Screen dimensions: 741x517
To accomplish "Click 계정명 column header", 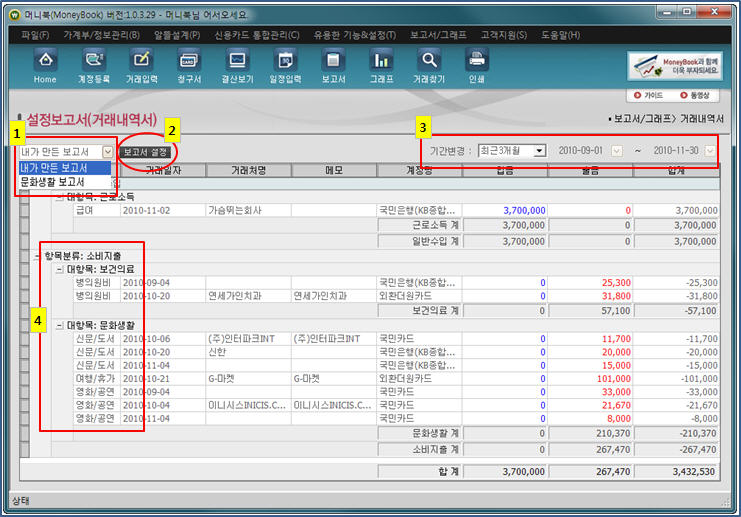I will point(419,170).
